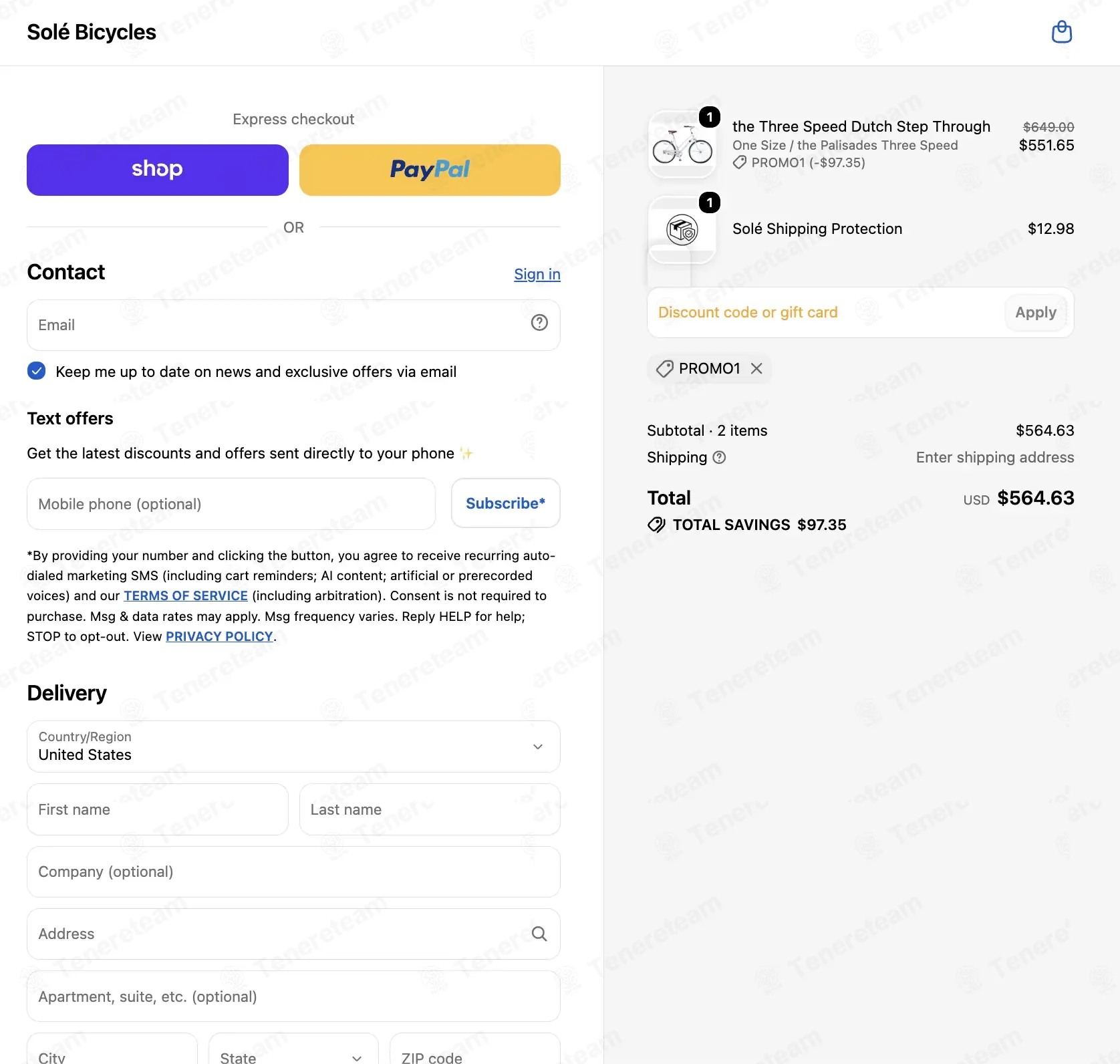
Task: Open the Dutch Step Through bike thumbnail
Action: click(682, 144)
